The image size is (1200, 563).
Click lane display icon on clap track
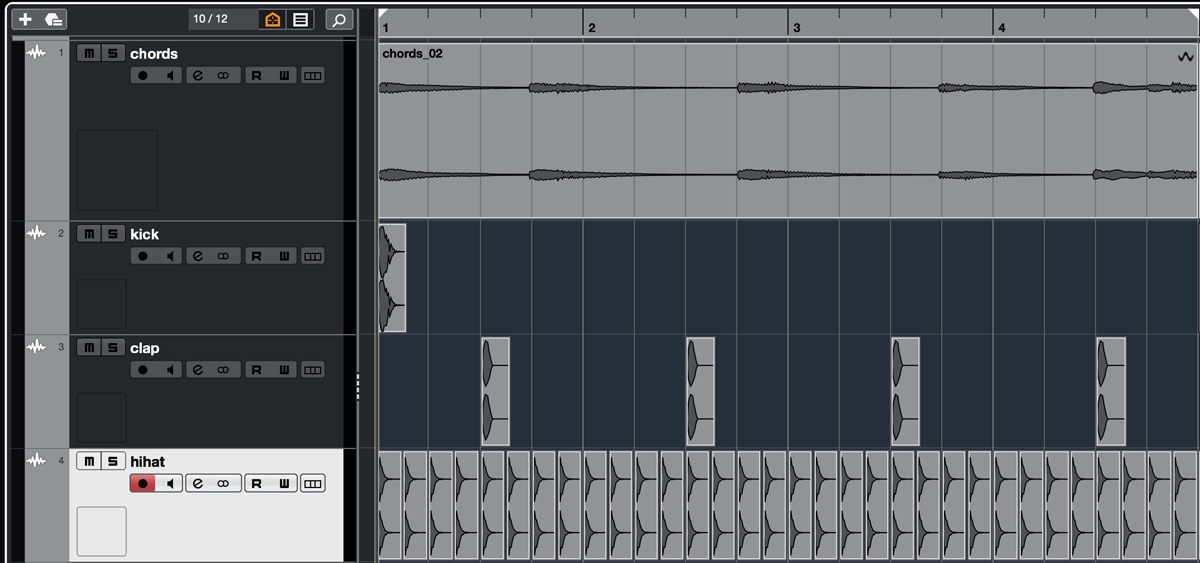click(313, 369)
